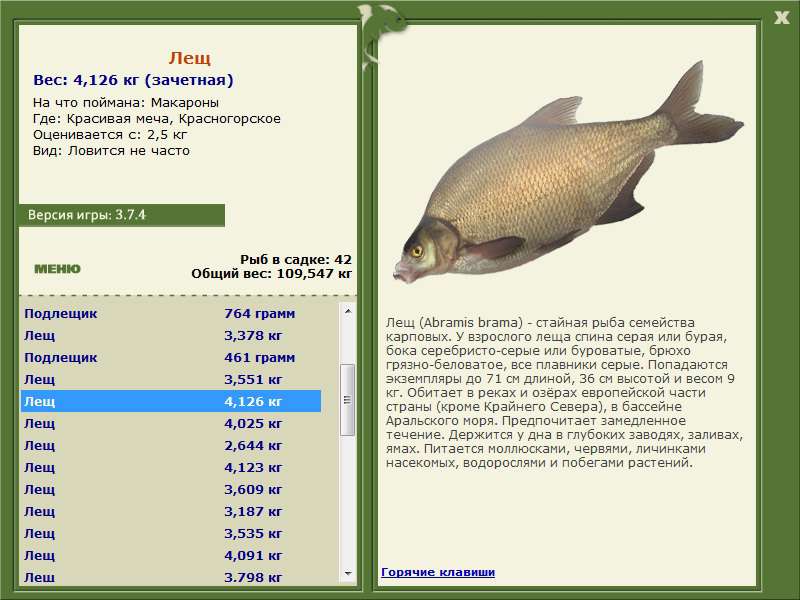Click the Рыб в садке: 42 counter
Screen dimensions: 800x600
coord(296,259)
